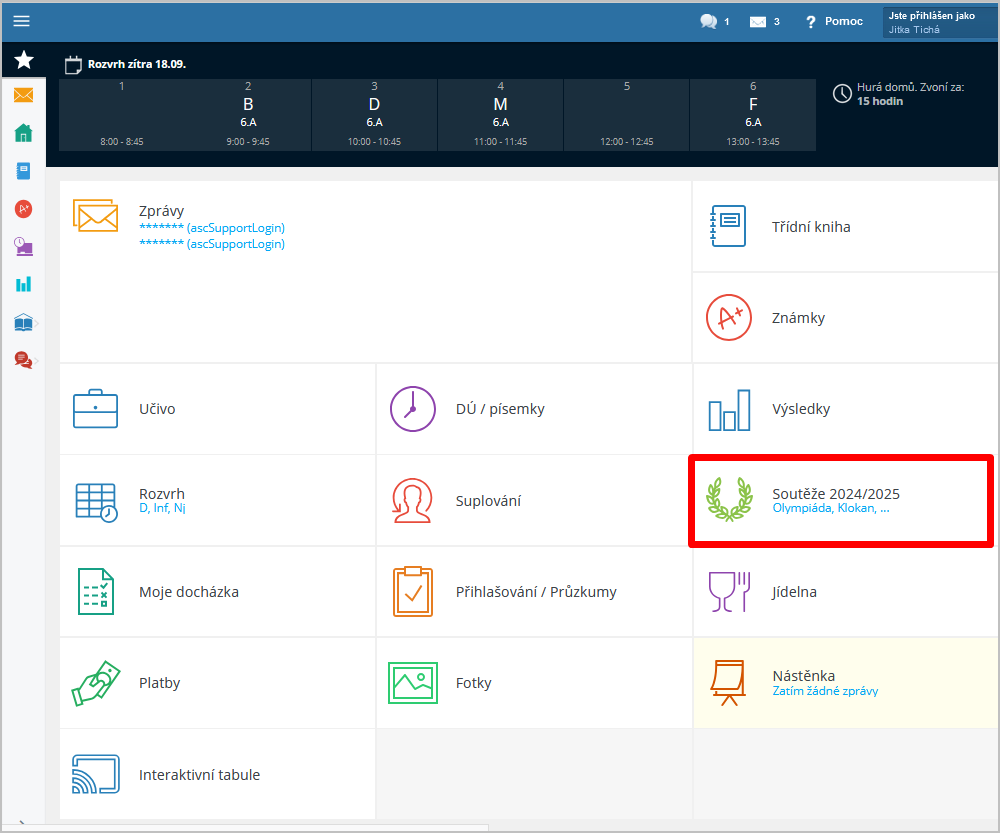Open the orange envelope sidebar icon
The height and width of the screenshot is (833, 1000).
coord(24,96)
